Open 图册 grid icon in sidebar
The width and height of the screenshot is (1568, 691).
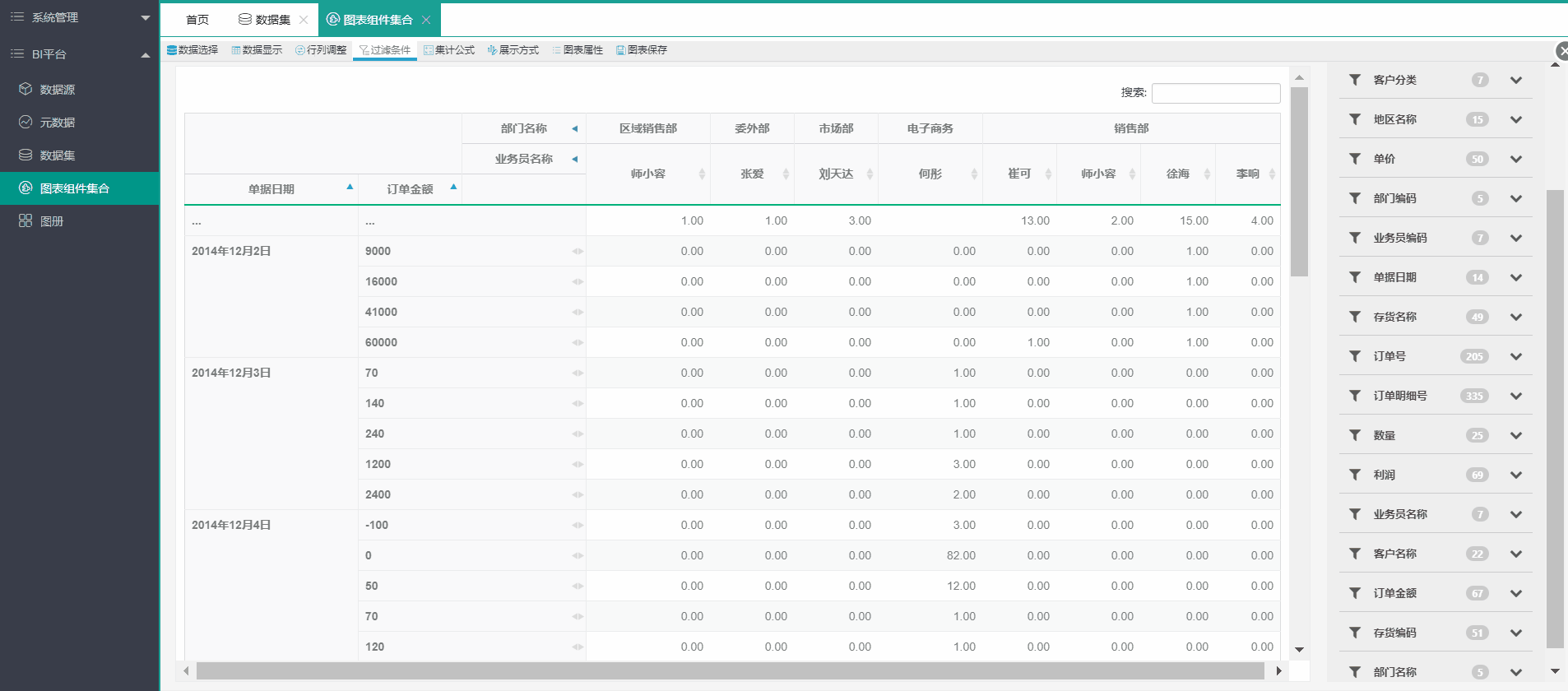26,220
